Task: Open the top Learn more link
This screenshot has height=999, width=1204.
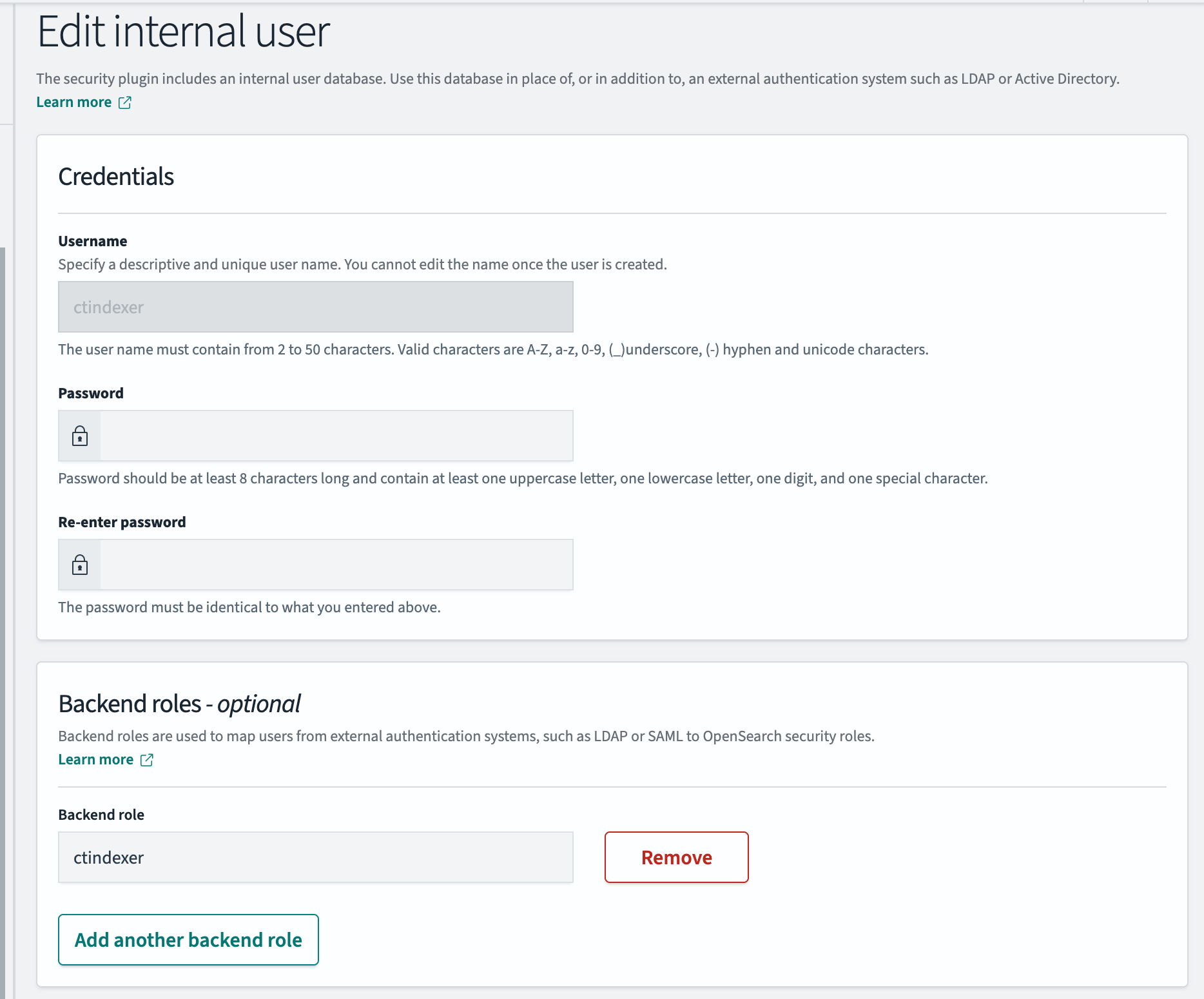Action: tap(74, 102)
